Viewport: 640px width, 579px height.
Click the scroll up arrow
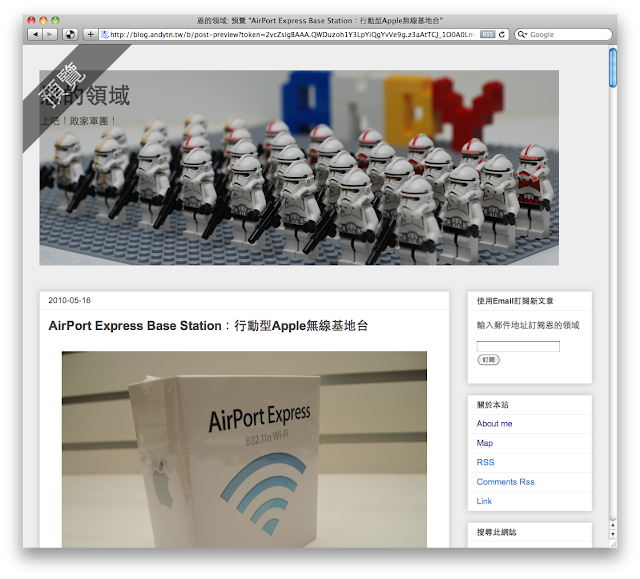point(613,524)
